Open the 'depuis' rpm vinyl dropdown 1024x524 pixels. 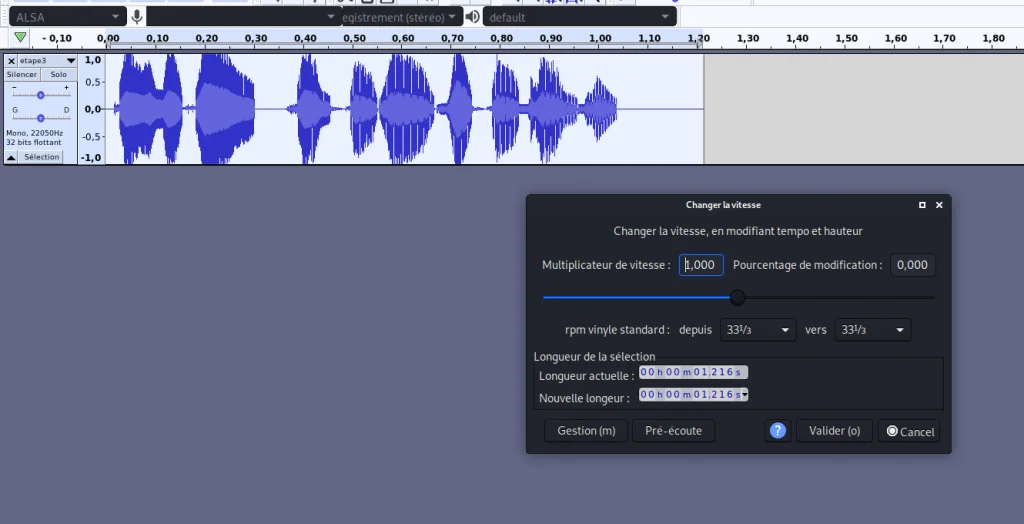[x=758, y=330]
